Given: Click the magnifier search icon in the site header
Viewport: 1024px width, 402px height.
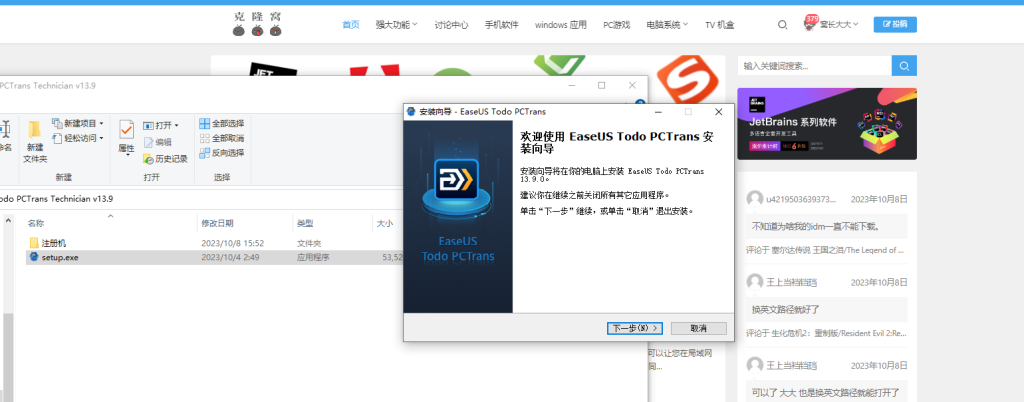Looking at the screenshot, I should click(782, 25).
